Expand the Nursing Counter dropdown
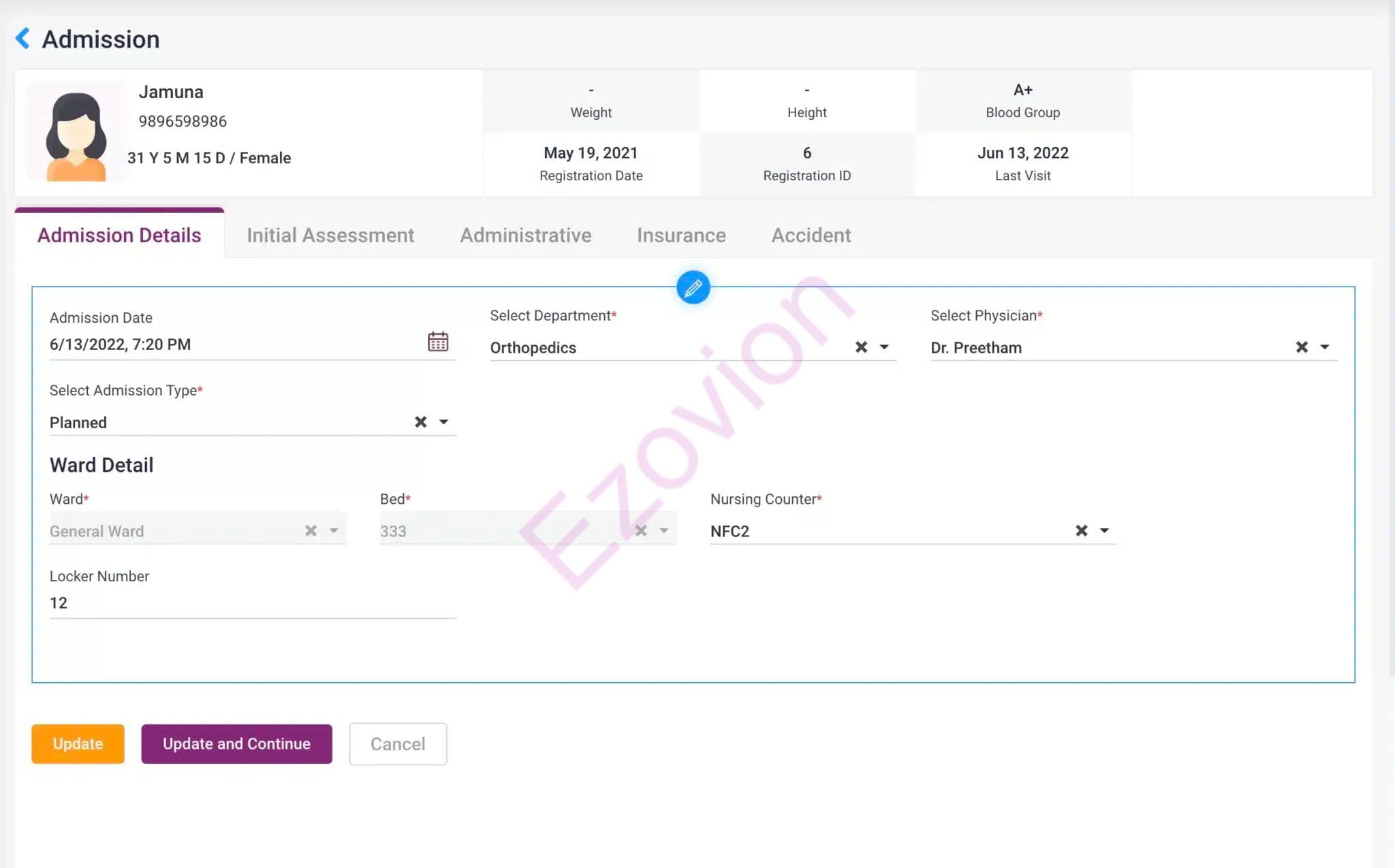 click(1104, 530)
